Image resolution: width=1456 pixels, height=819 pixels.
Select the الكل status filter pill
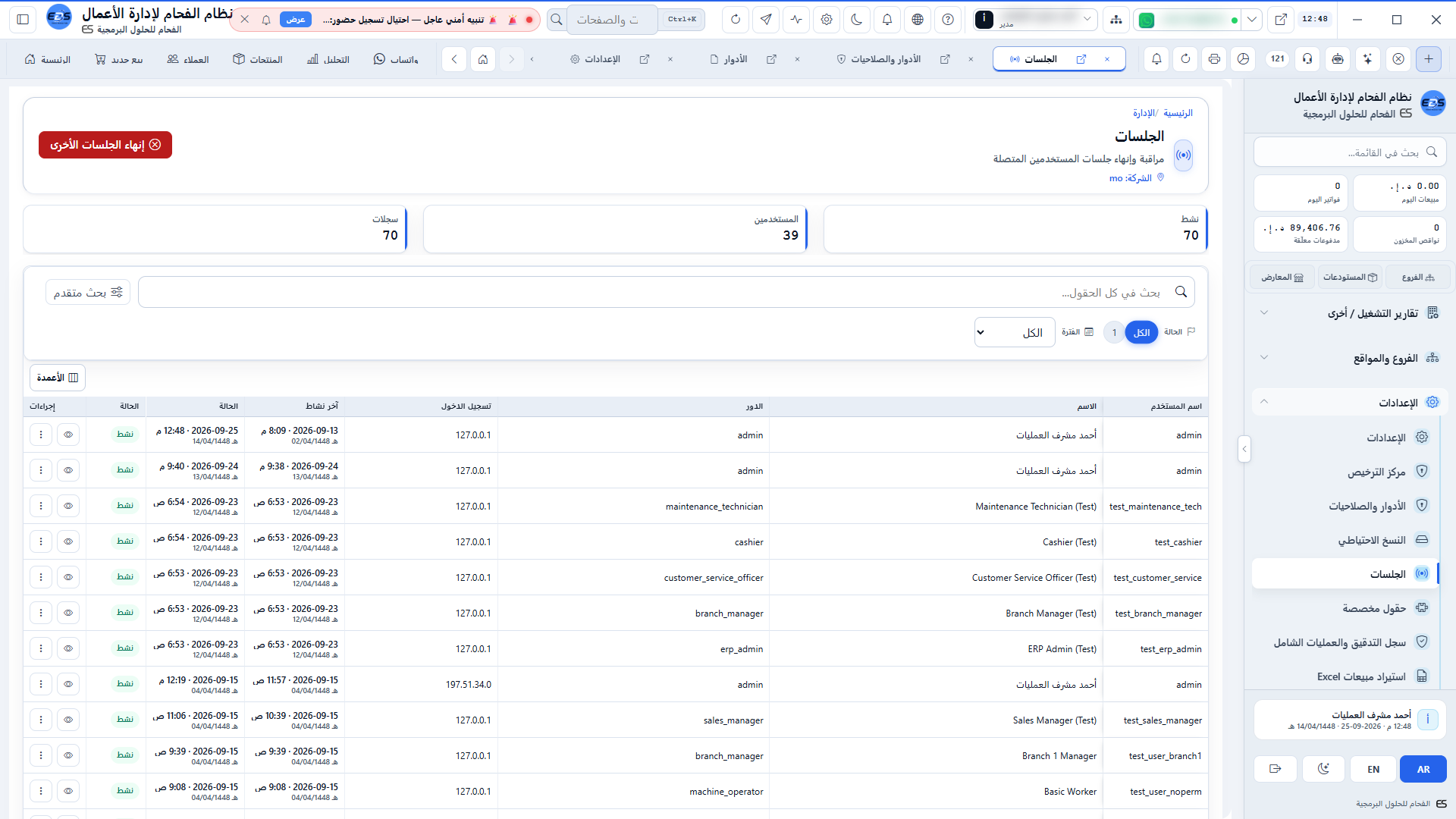click(1141, 332)
